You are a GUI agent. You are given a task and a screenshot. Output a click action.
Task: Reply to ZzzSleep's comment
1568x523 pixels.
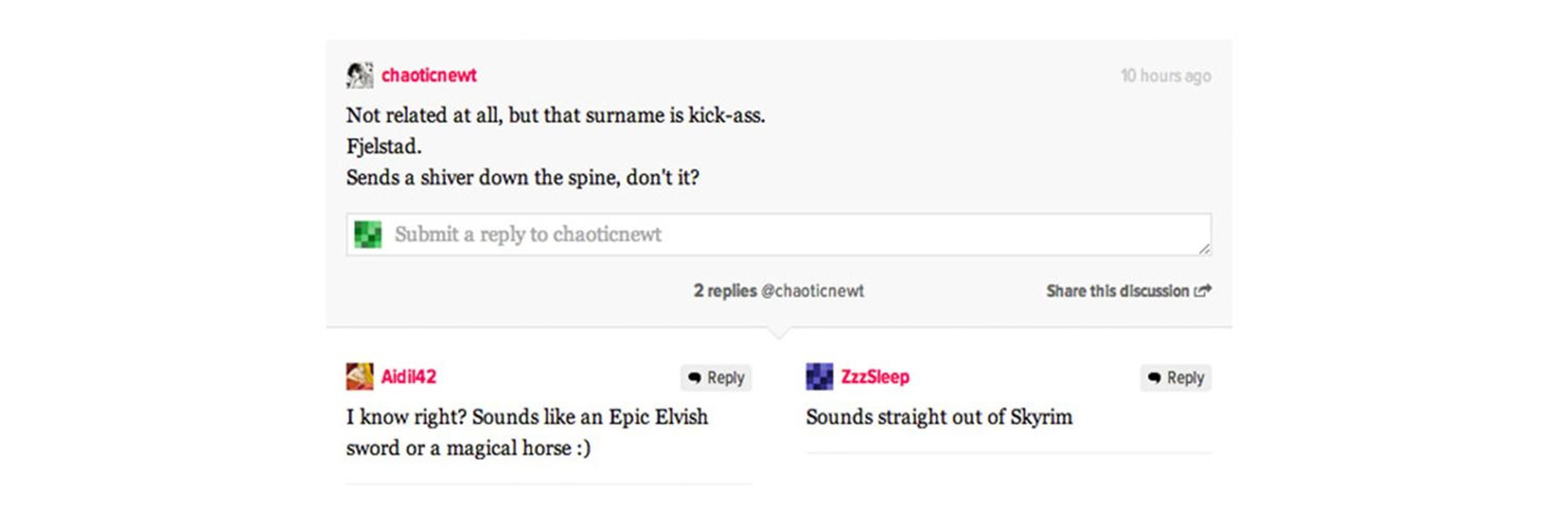click(1175, 378)
